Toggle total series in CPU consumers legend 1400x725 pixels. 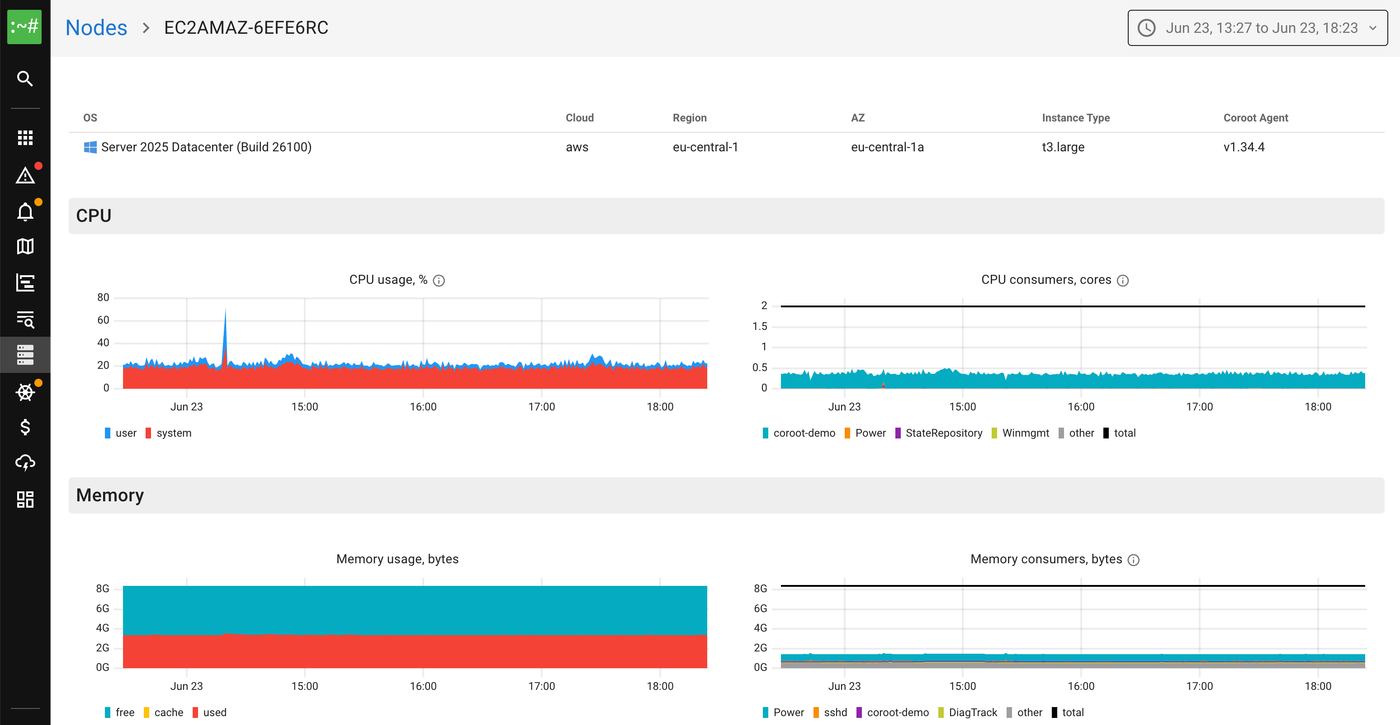[1120, 433]
